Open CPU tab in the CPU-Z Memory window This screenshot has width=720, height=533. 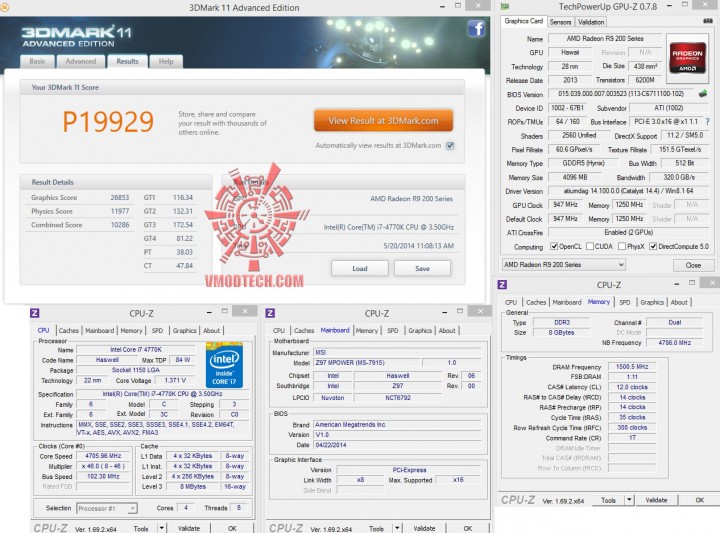[x=511, y=302]
